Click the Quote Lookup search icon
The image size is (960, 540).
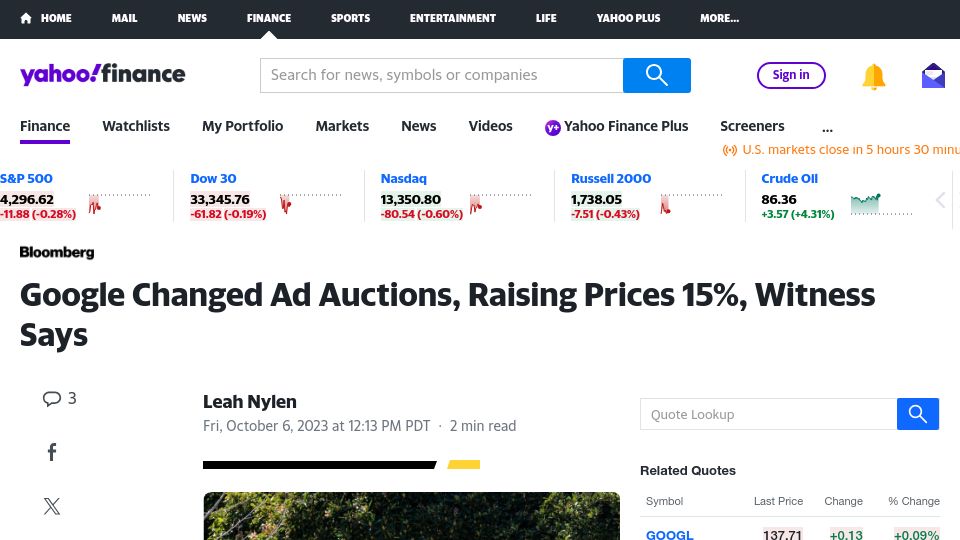pyautogui.click(x=917, y=414)
